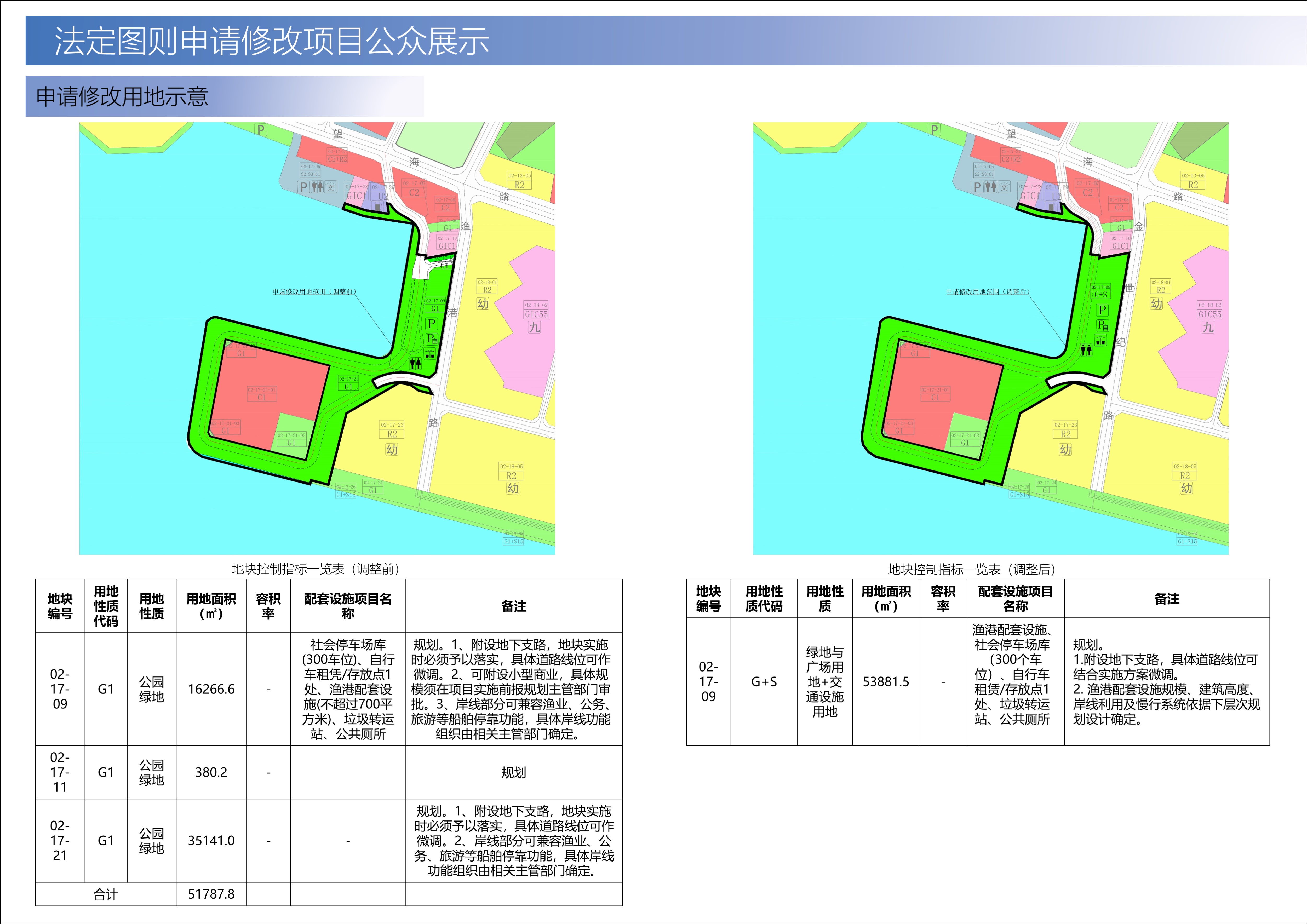Click the bicycle parking 'P自' icon on right map
Screen dimensions: 1307x924
pyautogui.click(x=1103, y=326)
